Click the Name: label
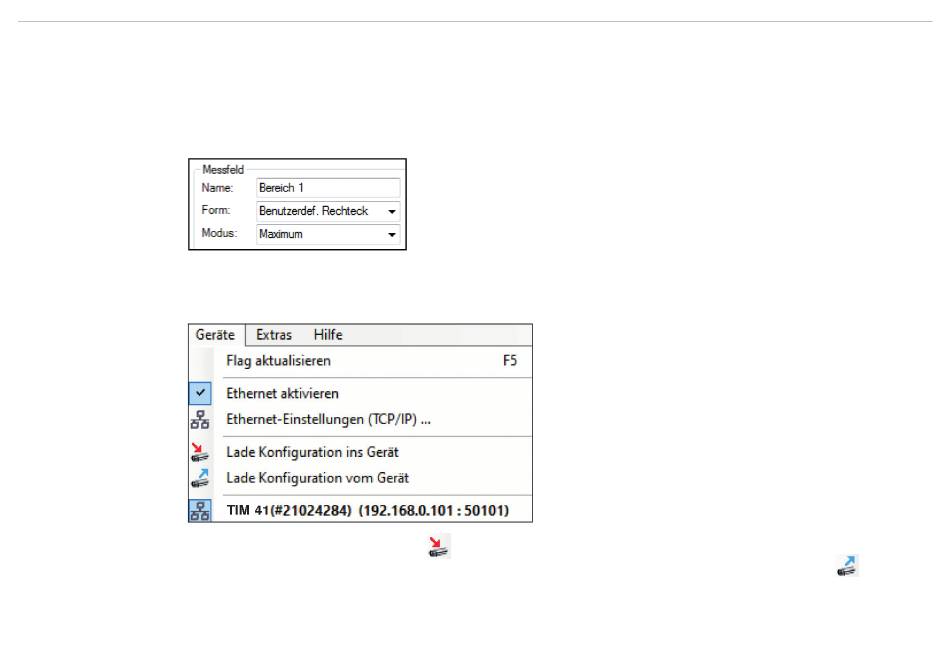This screenshot has height=652, width=950. pyautogui.click(x=217, y=188)
